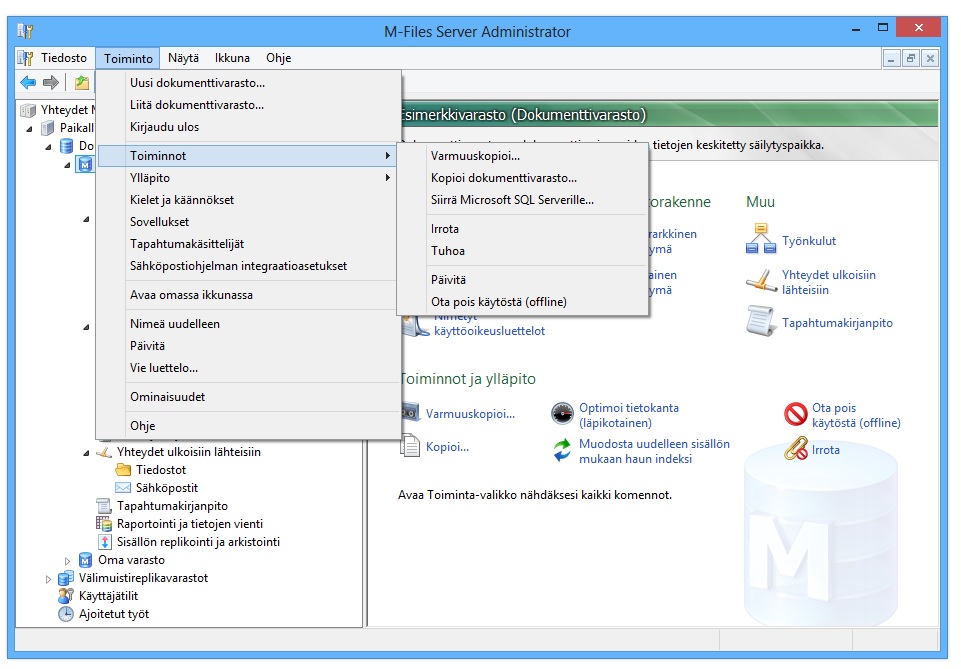Select Kielet ja käännökset menu item
Viewport: 961px width, 669px height.
pos(248,200)
